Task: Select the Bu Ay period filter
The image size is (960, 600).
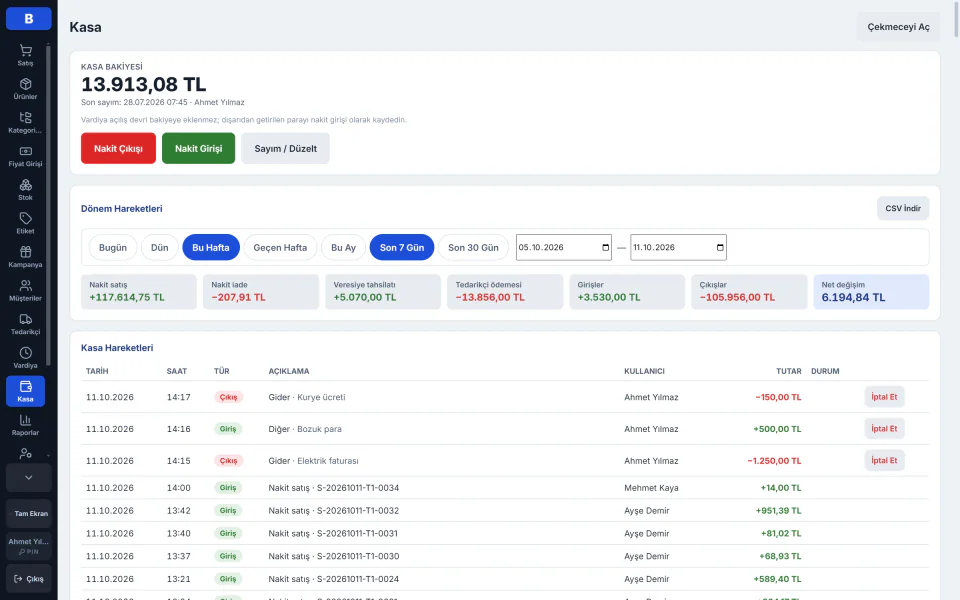Action: (x=343, y=247)
